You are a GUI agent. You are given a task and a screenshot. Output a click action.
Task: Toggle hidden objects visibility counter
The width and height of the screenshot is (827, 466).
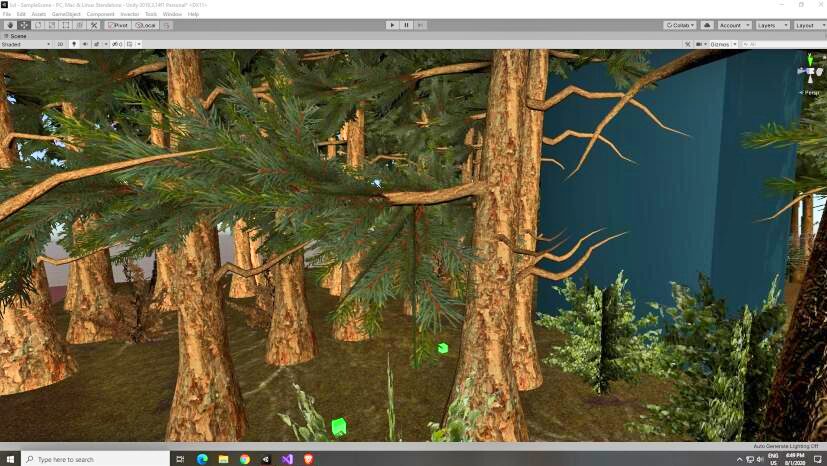pyautogui.click(x=117, y=44)
